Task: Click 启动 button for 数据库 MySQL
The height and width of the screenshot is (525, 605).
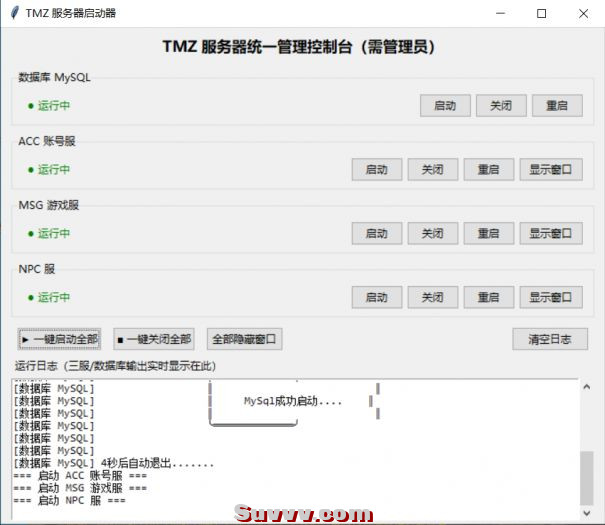Action: 445,105
